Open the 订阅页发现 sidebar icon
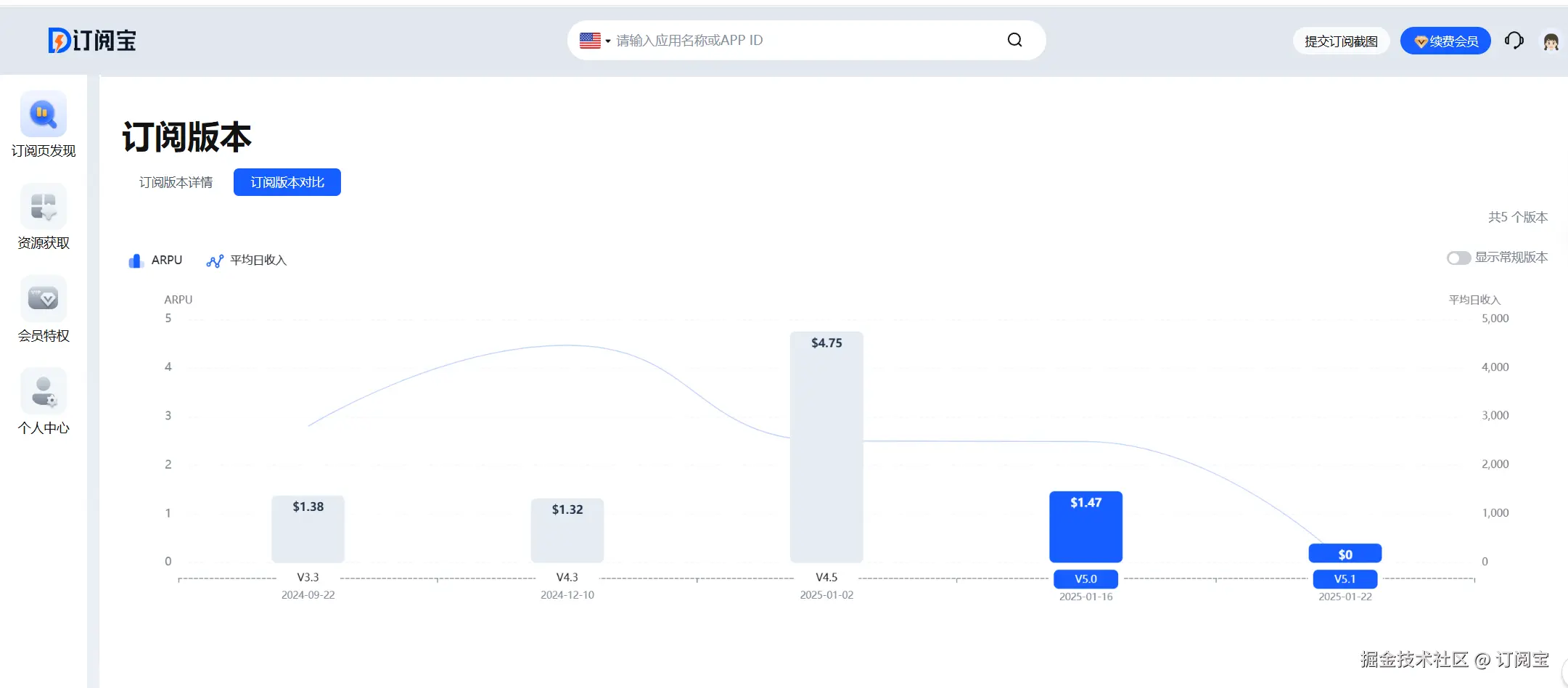 [44, 114]
